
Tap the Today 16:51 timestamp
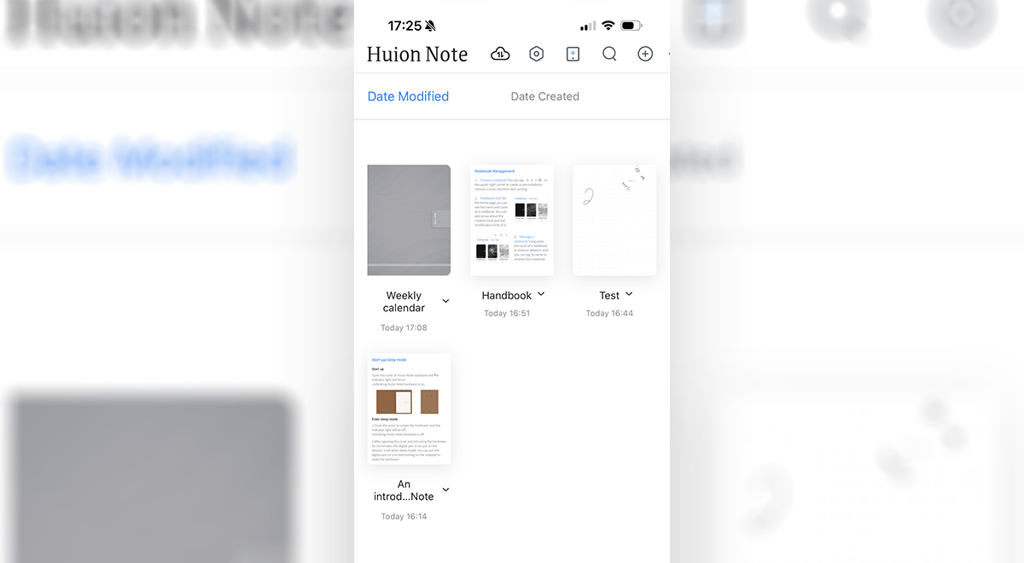[x=507, y=314]
